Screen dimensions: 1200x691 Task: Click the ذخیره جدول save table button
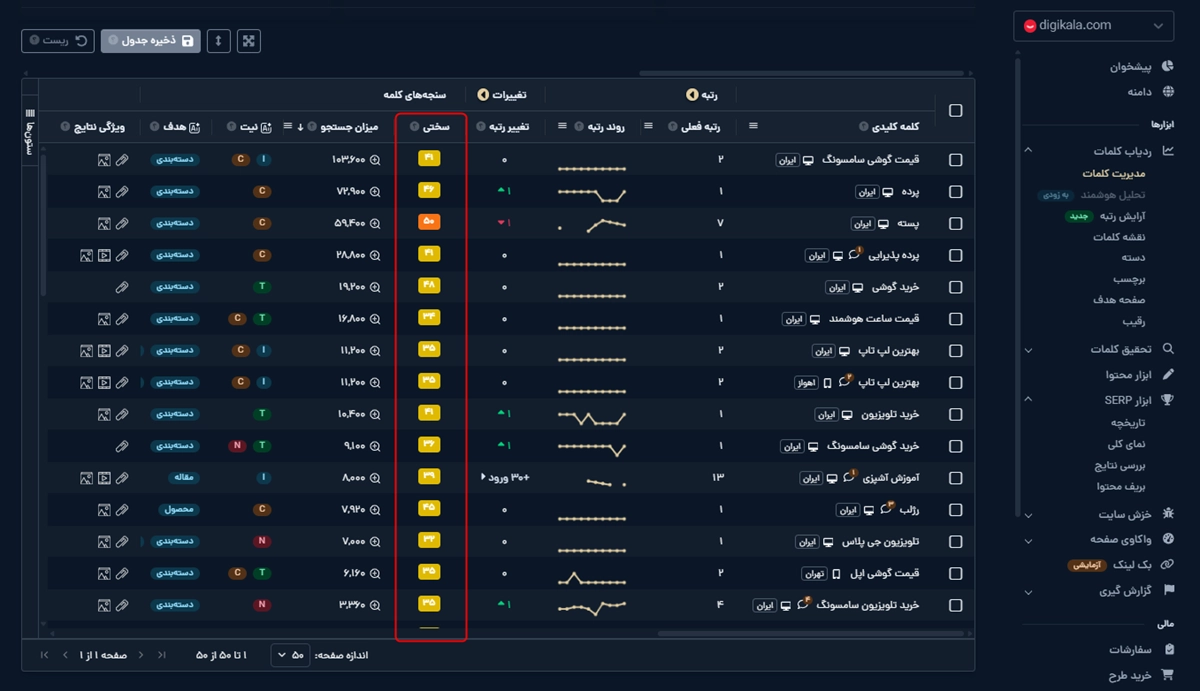[x=151, y=41]
